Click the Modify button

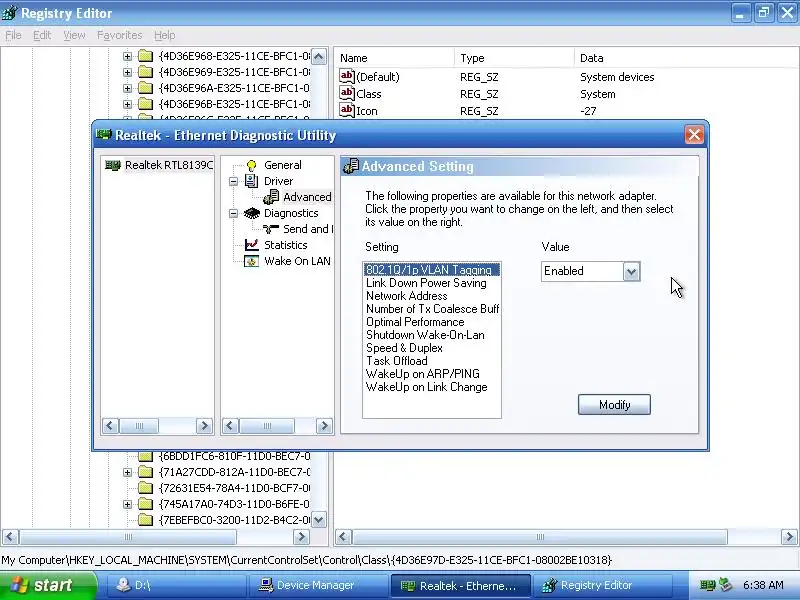pyautogui.click(x=614, y=405)
